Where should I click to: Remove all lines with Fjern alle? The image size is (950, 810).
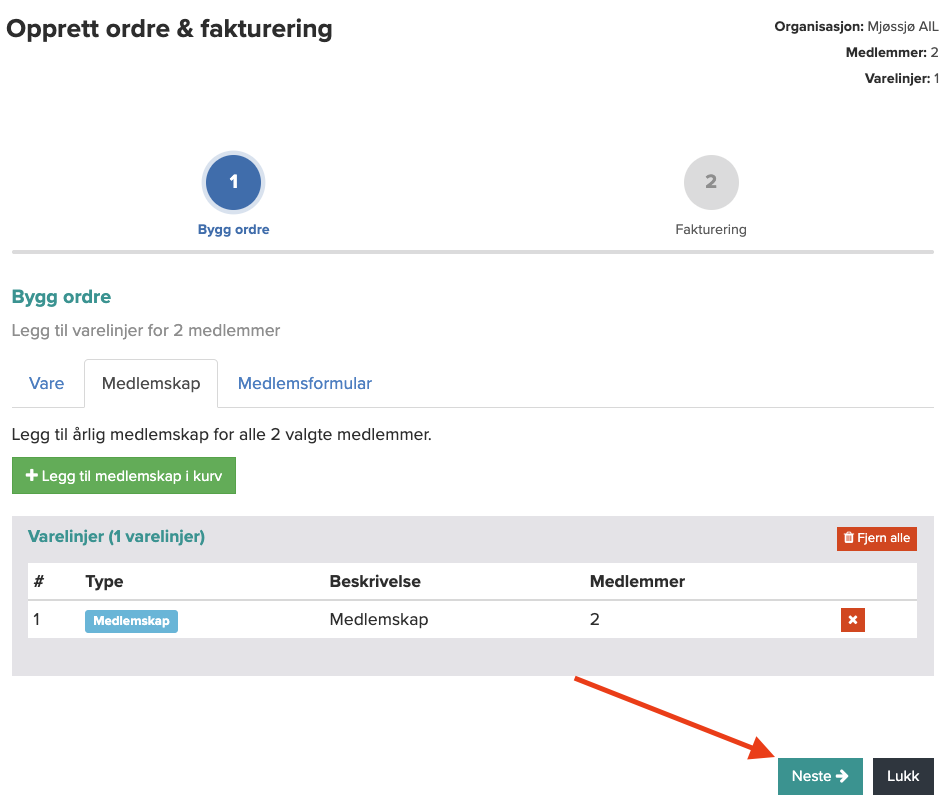[x=877, y=538]
